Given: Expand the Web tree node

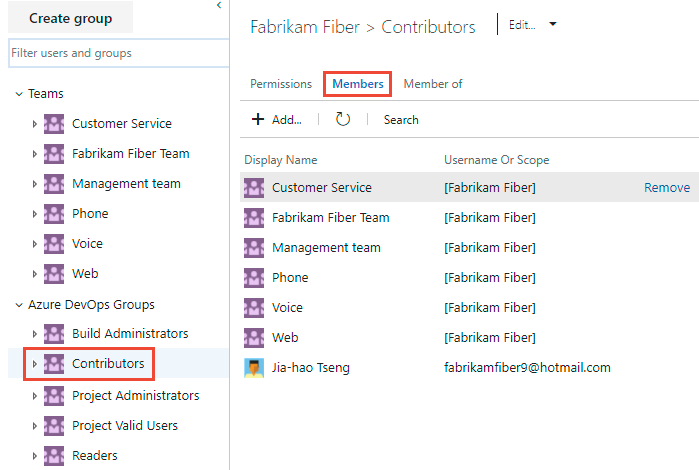Looking at the screenshot, I should pyautogui.click(x=34, y=274).
